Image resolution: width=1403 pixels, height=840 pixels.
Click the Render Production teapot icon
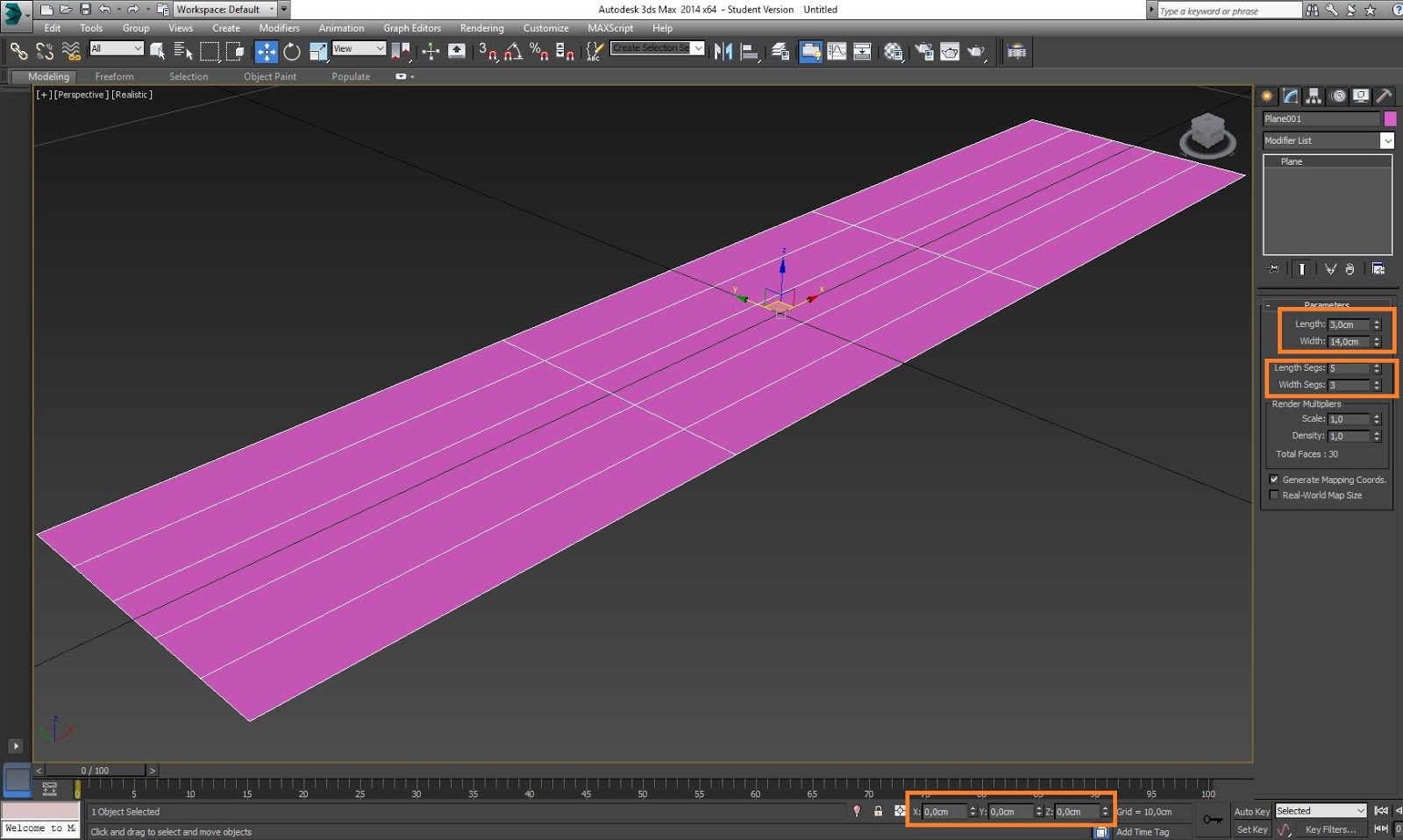coord(975,51)
